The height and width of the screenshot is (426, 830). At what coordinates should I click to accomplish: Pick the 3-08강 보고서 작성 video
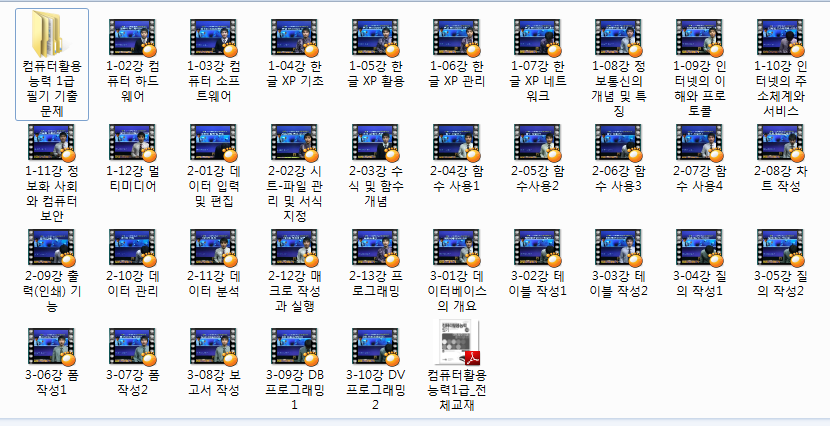click(x=214, y=343)
